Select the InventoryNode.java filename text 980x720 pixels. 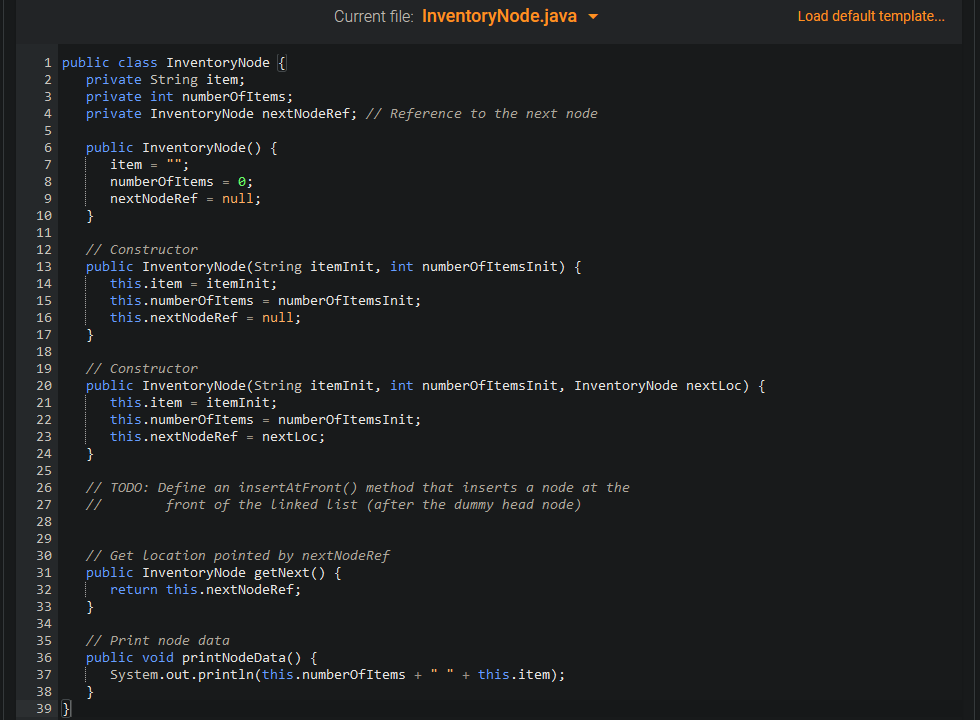503,16
